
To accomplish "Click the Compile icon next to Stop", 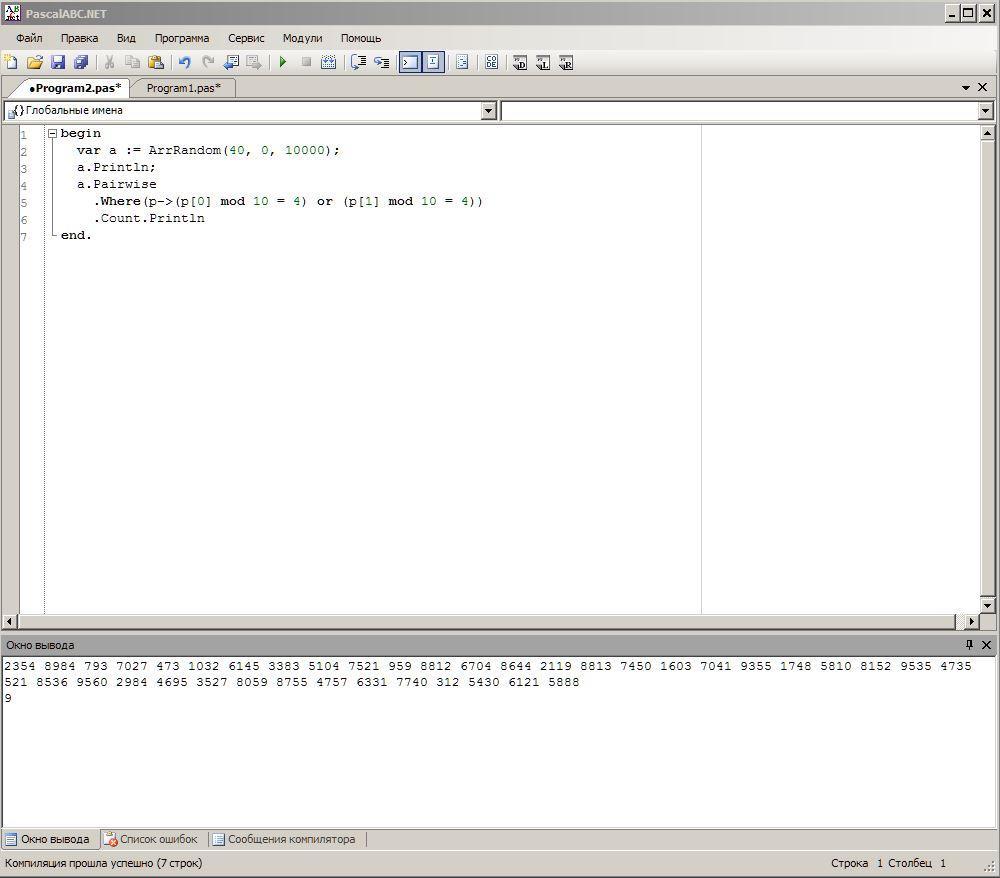I will (x=328, y=62).
